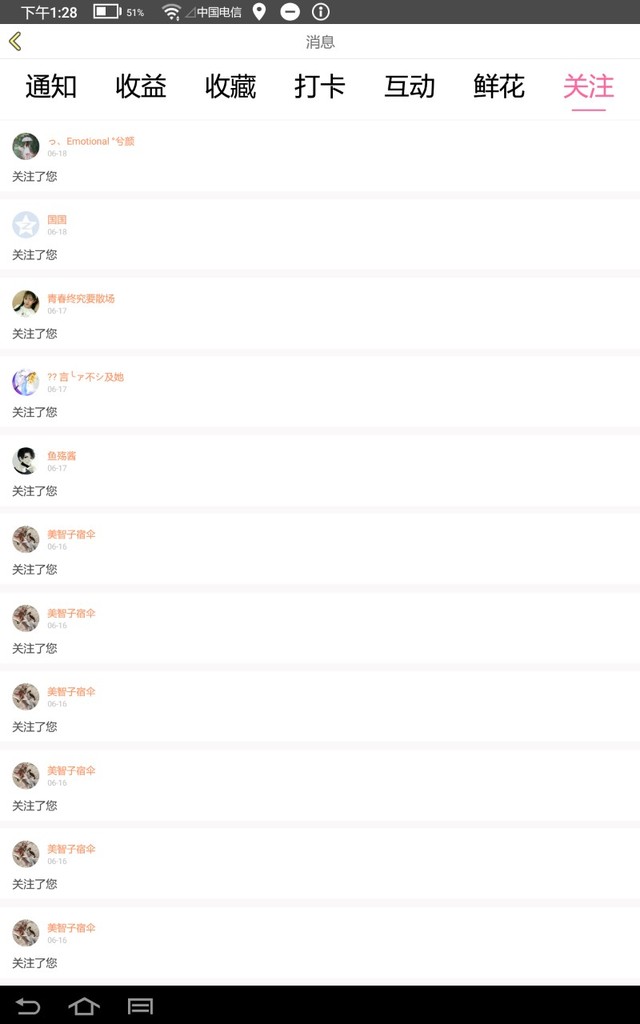Tap the location icon in status bar

tap(259, 12)
